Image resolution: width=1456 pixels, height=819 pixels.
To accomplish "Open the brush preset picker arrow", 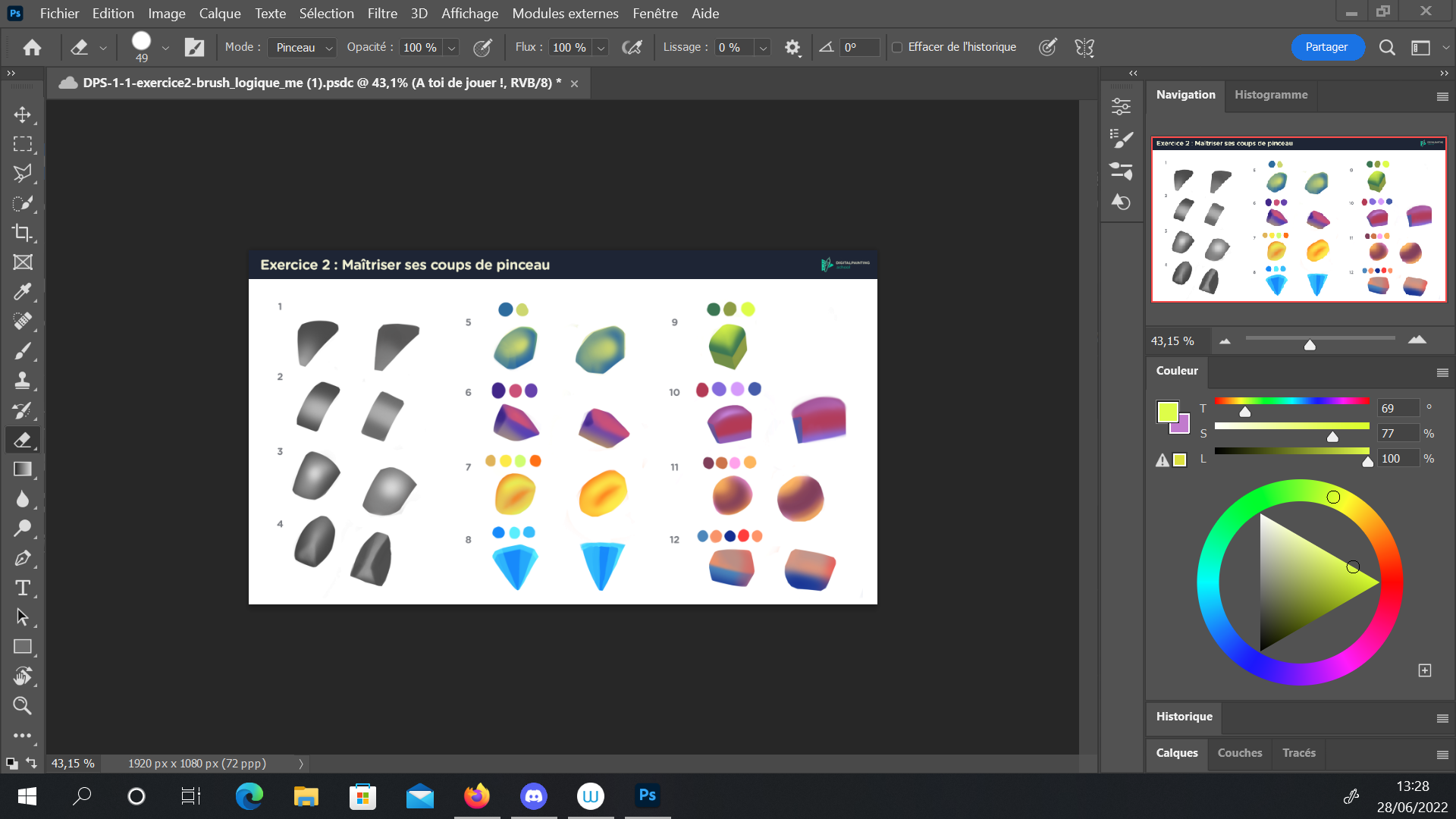I will tap(165, 48).
